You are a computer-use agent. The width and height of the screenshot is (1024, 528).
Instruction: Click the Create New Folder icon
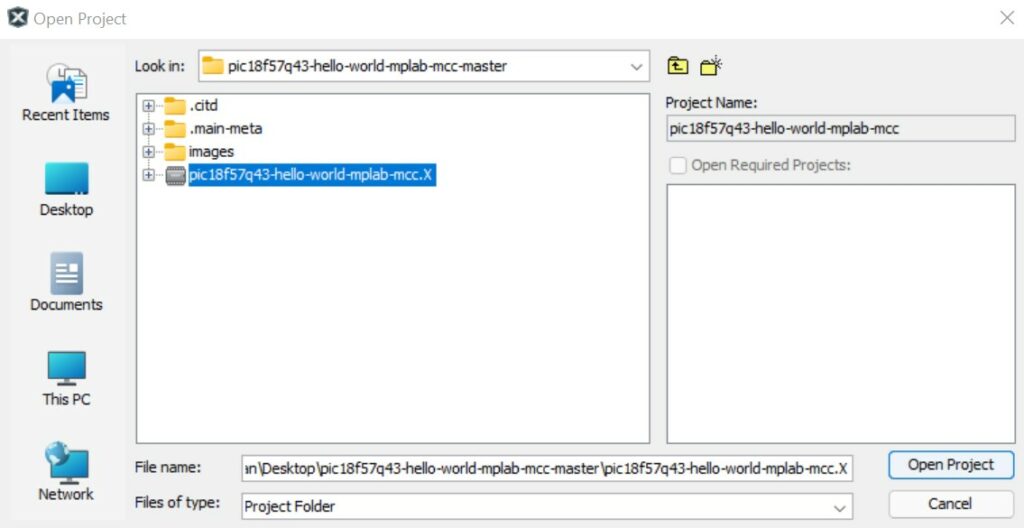[711, 66]
